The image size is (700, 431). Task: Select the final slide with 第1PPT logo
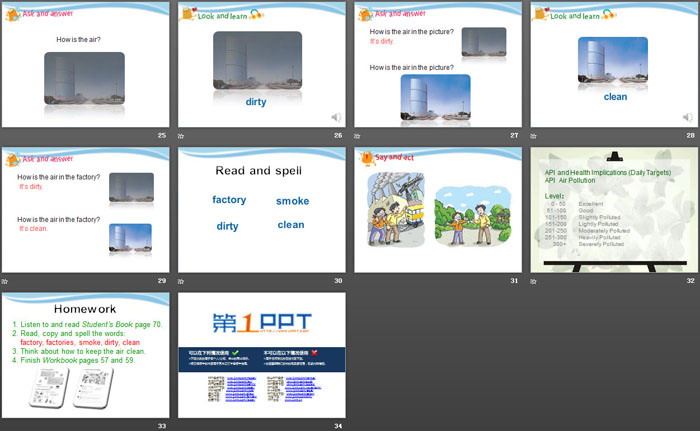coord(261,355)
